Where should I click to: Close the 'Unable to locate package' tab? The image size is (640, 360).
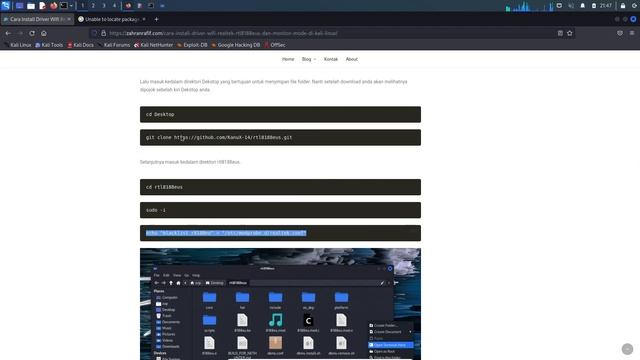point(144,19)
